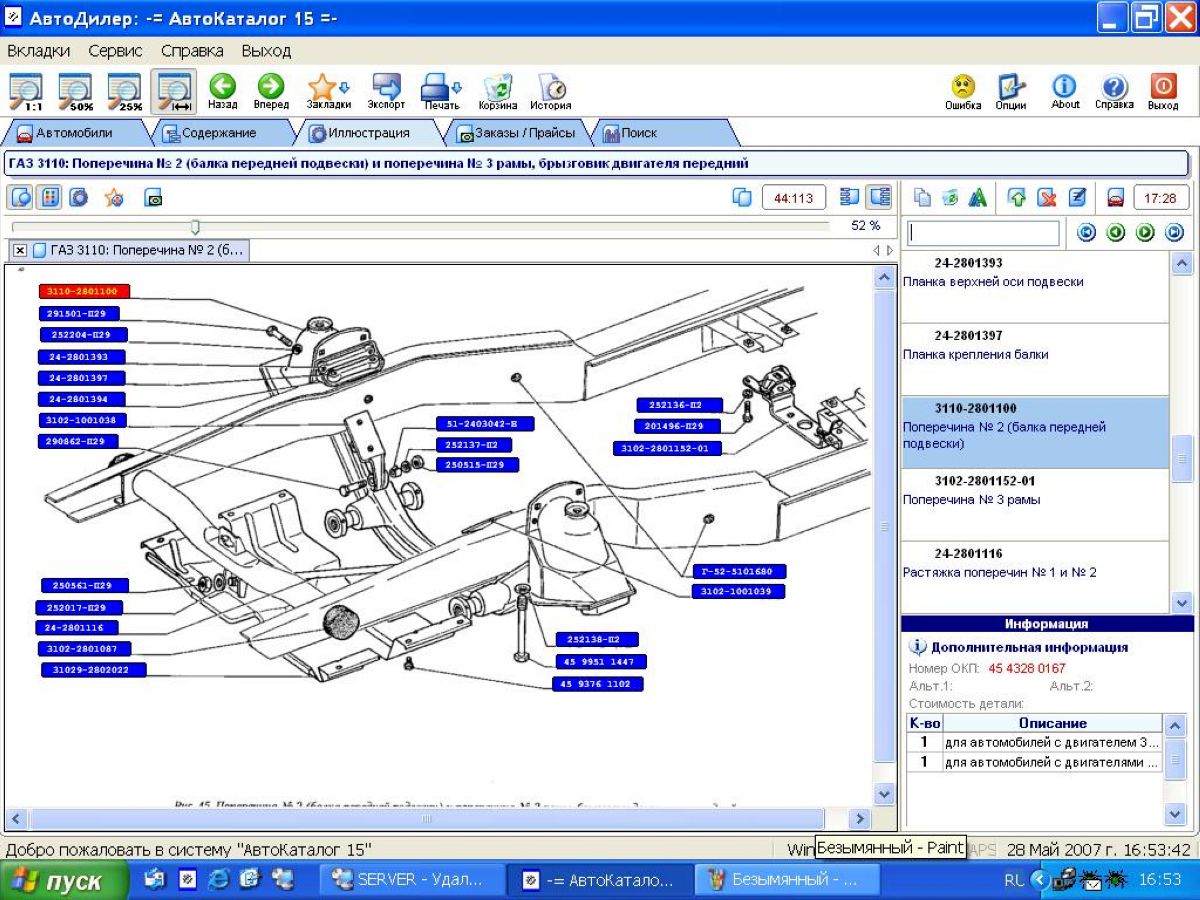Toggle the side panel layout icon

pyautogui.click(x=879, y=197)
